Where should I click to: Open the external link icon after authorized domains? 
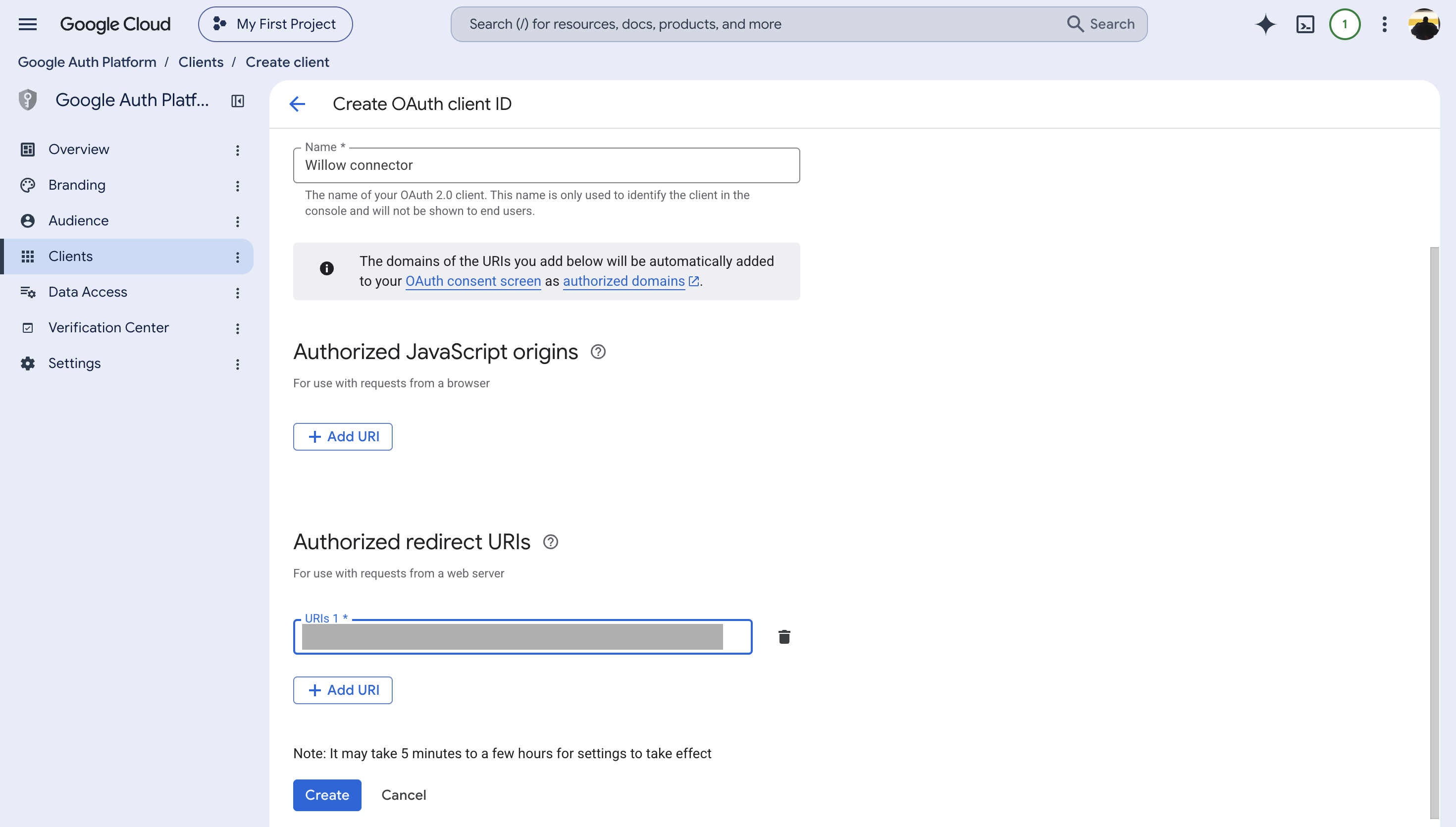(693, 281)
